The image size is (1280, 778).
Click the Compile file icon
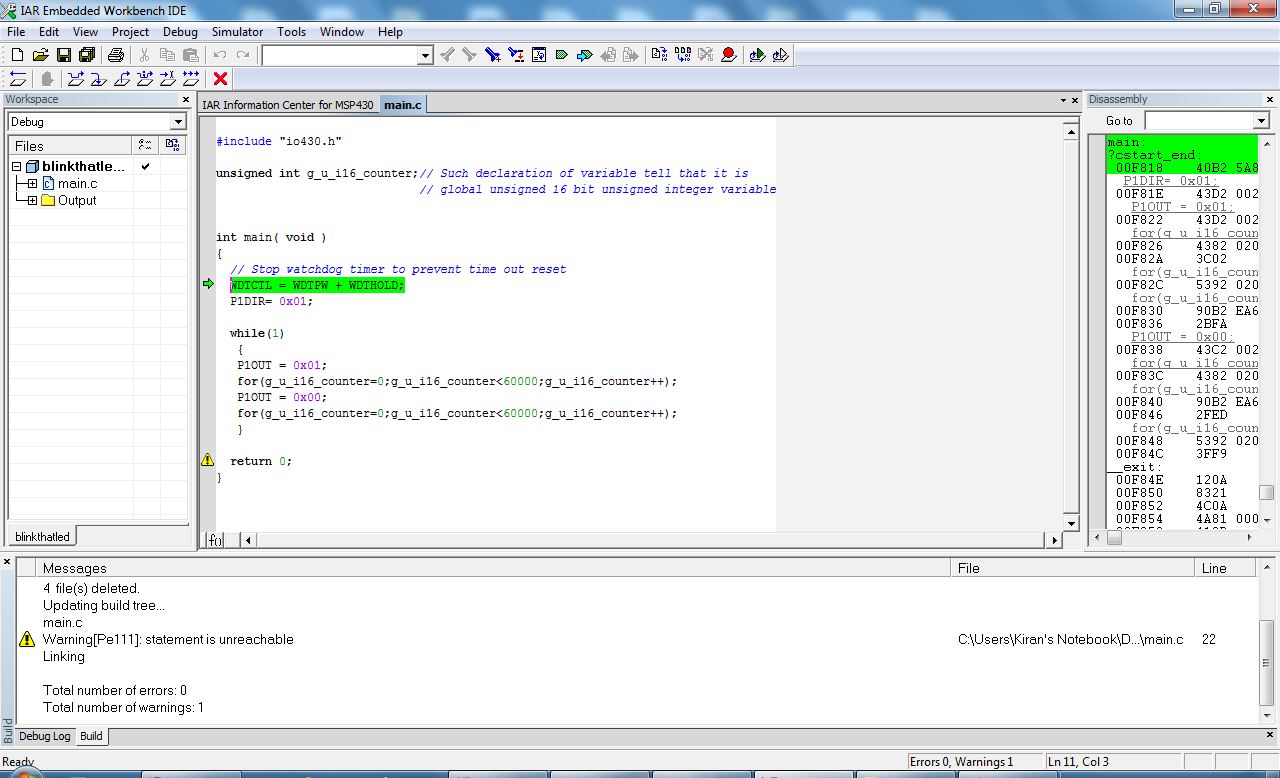coord(659,55)
